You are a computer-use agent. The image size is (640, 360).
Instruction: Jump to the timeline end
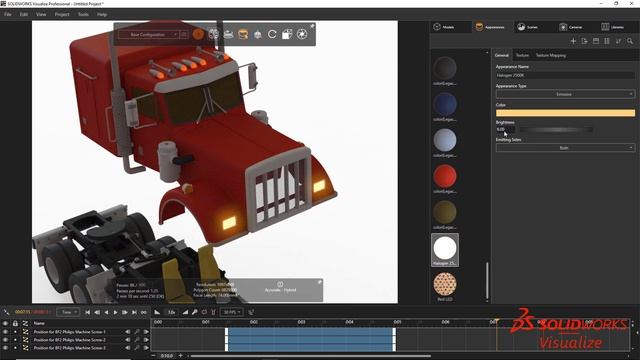[134, 312]
